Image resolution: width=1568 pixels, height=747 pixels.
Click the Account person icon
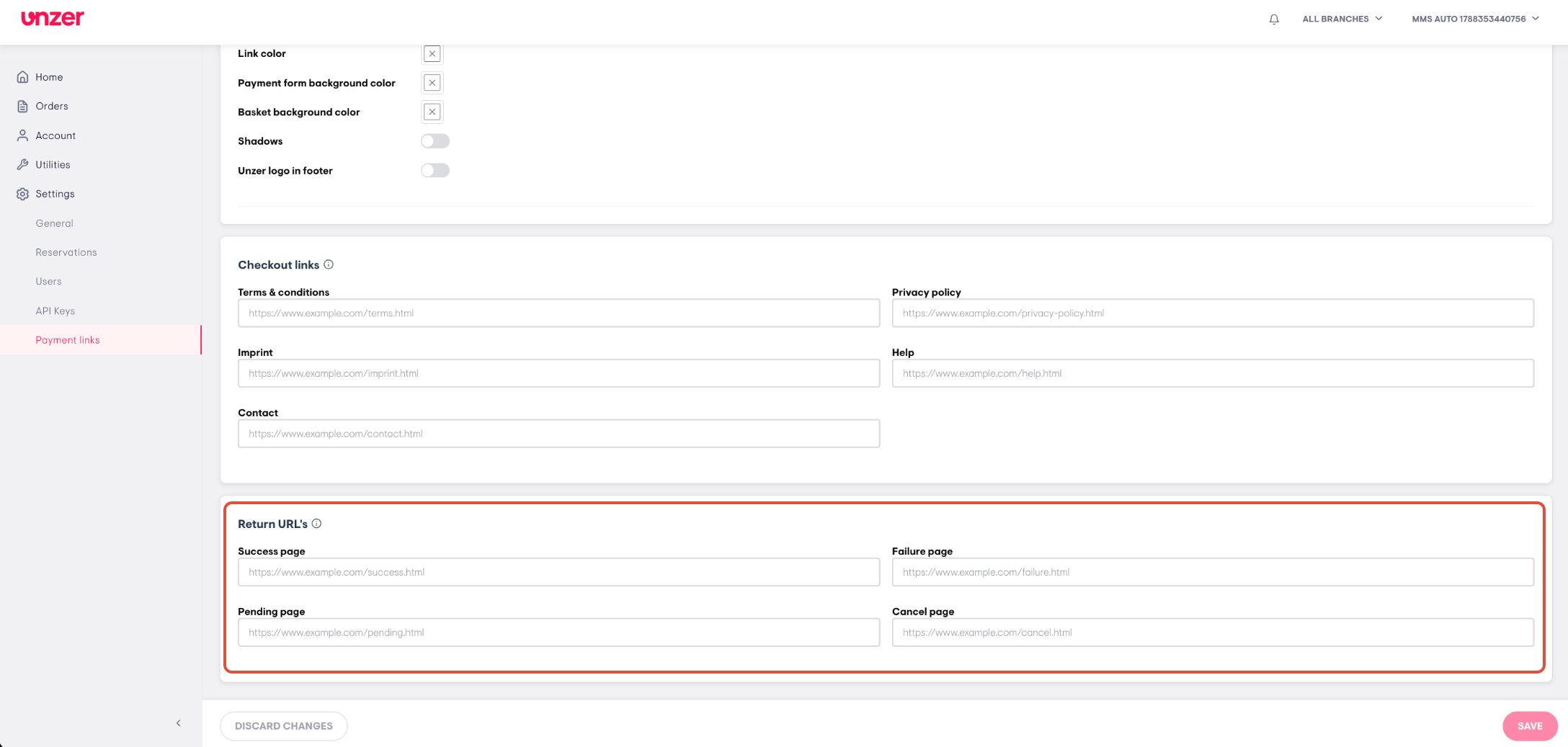pyautogui.click(x=23, y=135)
